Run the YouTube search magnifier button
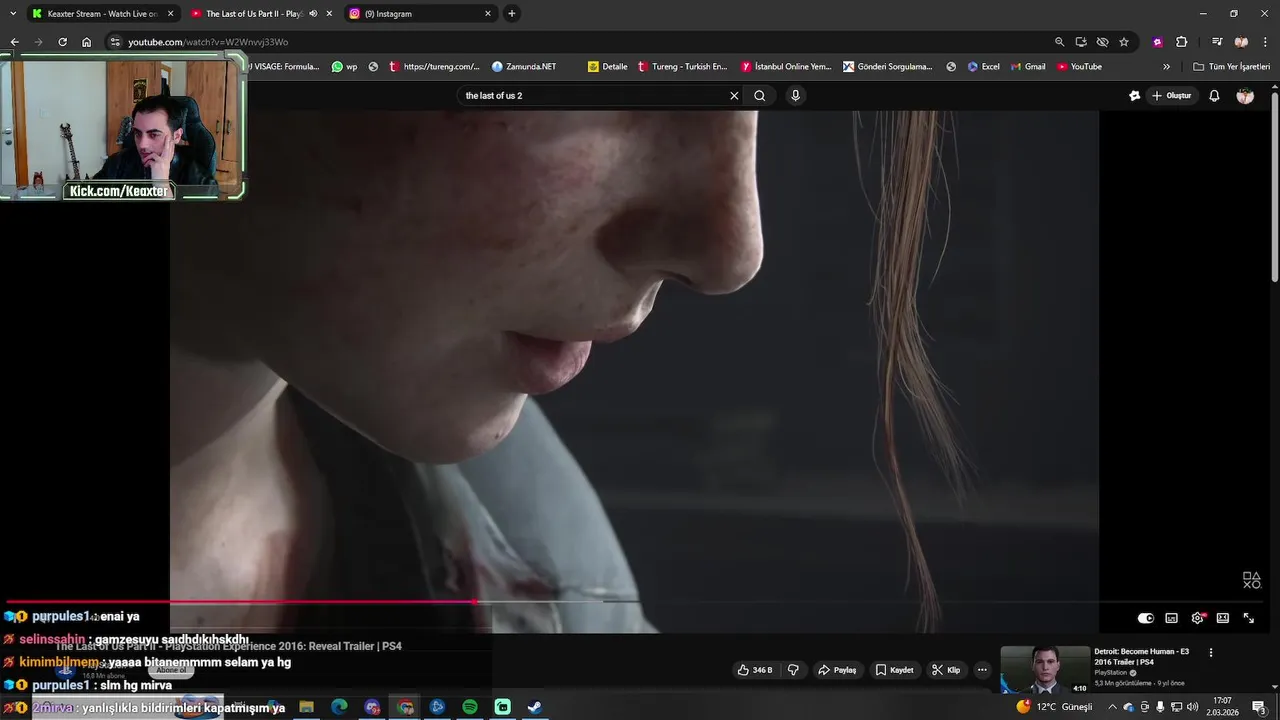Screen dimensions: 1280x720 coord(760,96)
